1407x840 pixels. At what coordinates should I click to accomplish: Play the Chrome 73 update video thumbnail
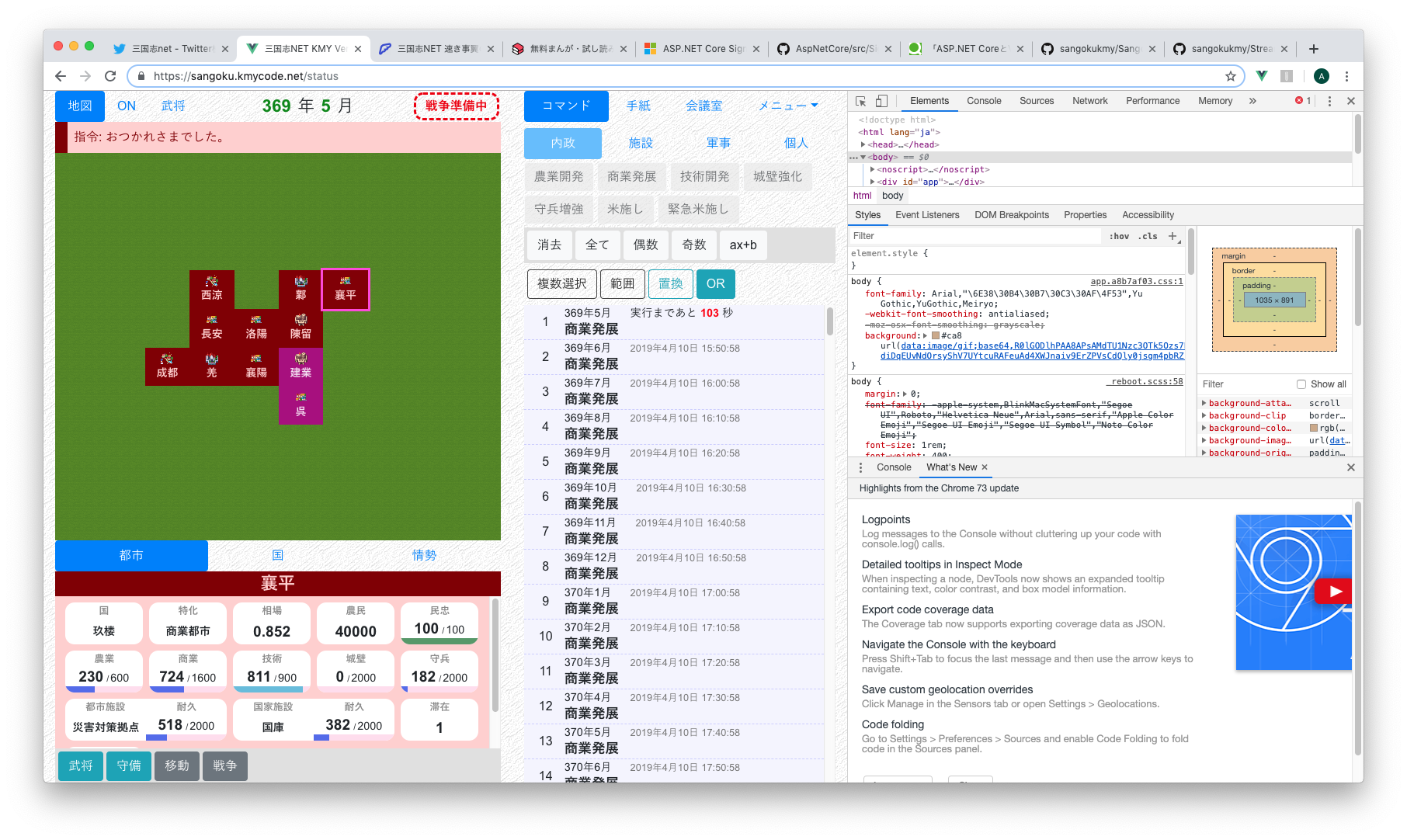[x=1334, y=591]
